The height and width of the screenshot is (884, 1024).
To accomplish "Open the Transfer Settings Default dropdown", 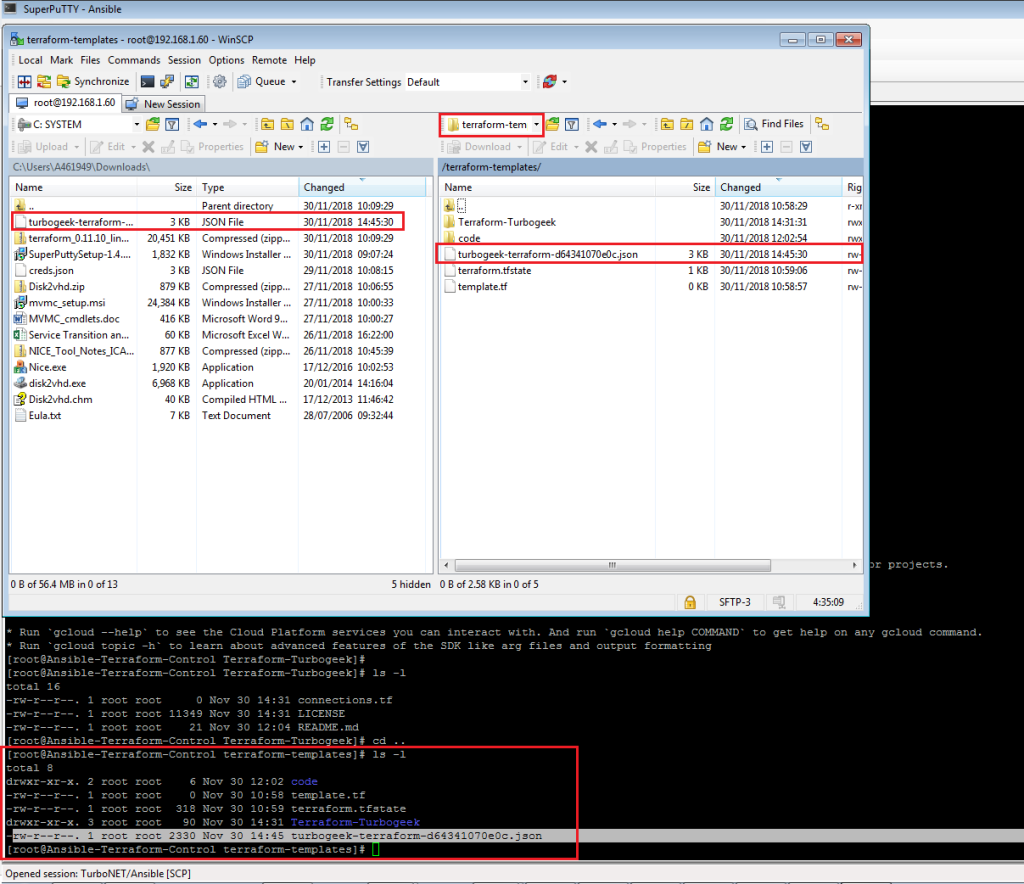I will (525, 82).
